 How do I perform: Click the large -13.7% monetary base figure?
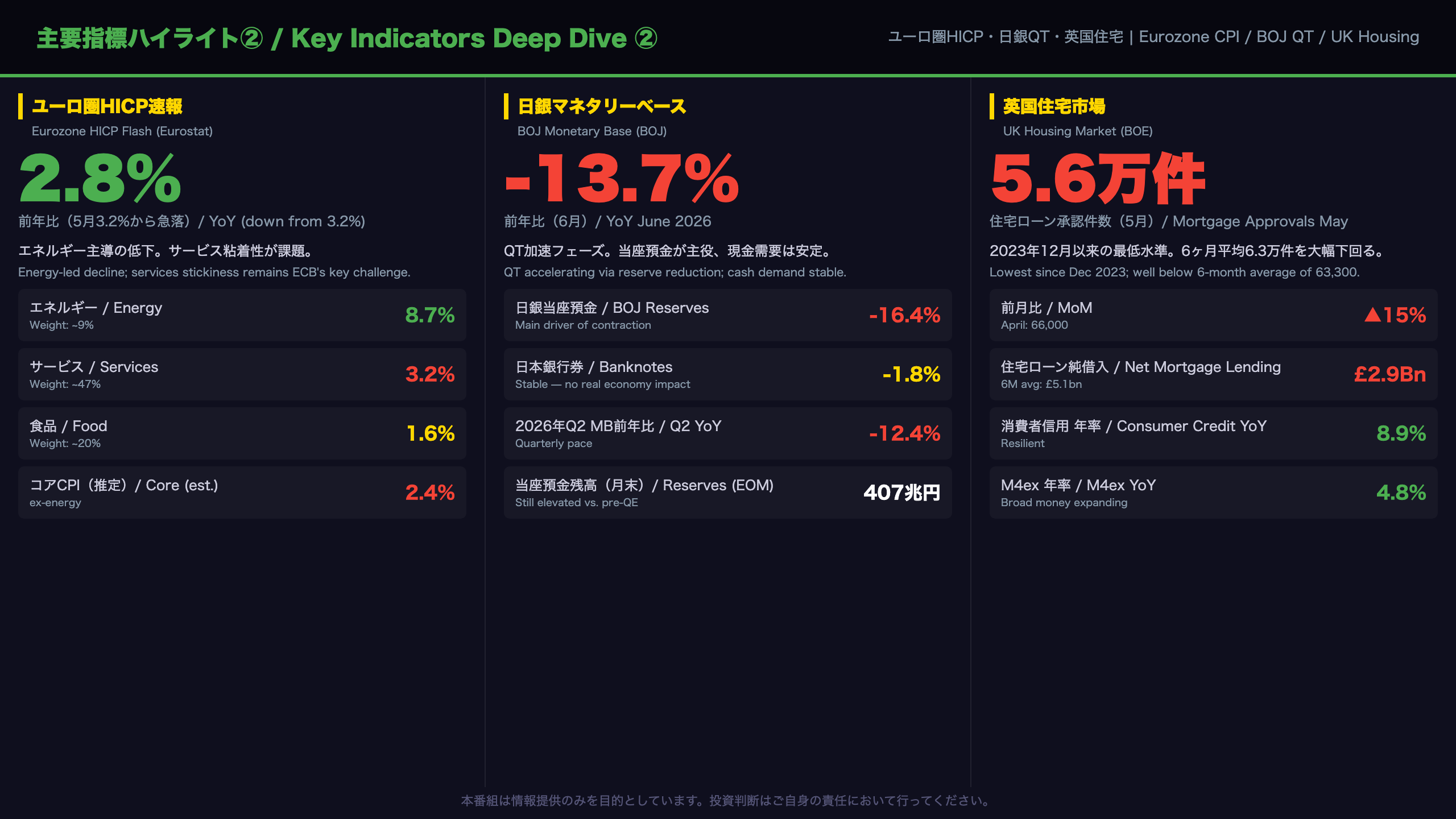click(622, 179)
